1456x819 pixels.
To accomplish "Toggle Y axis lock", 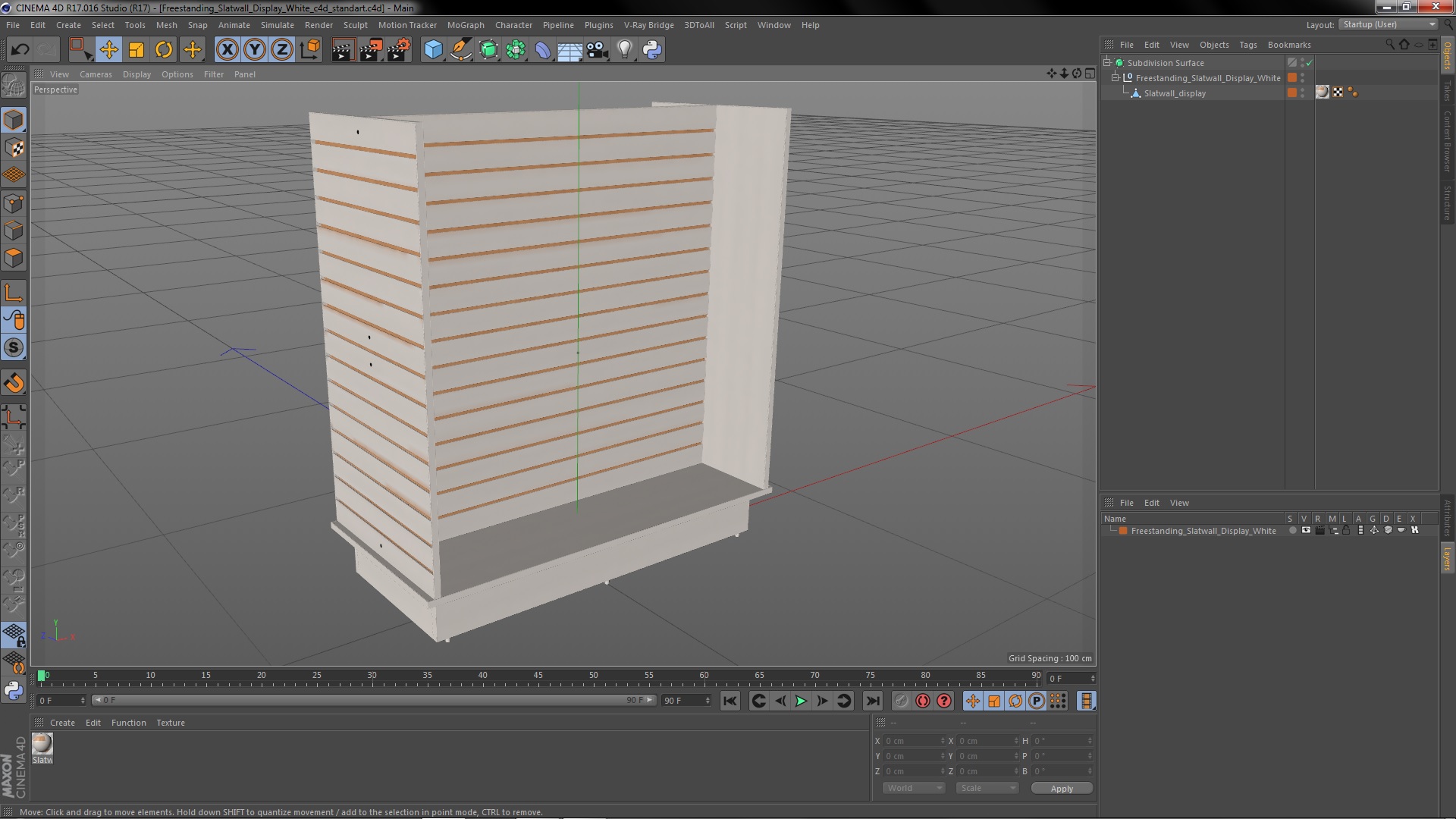I will pyautogui.click(x=254, y=50).
